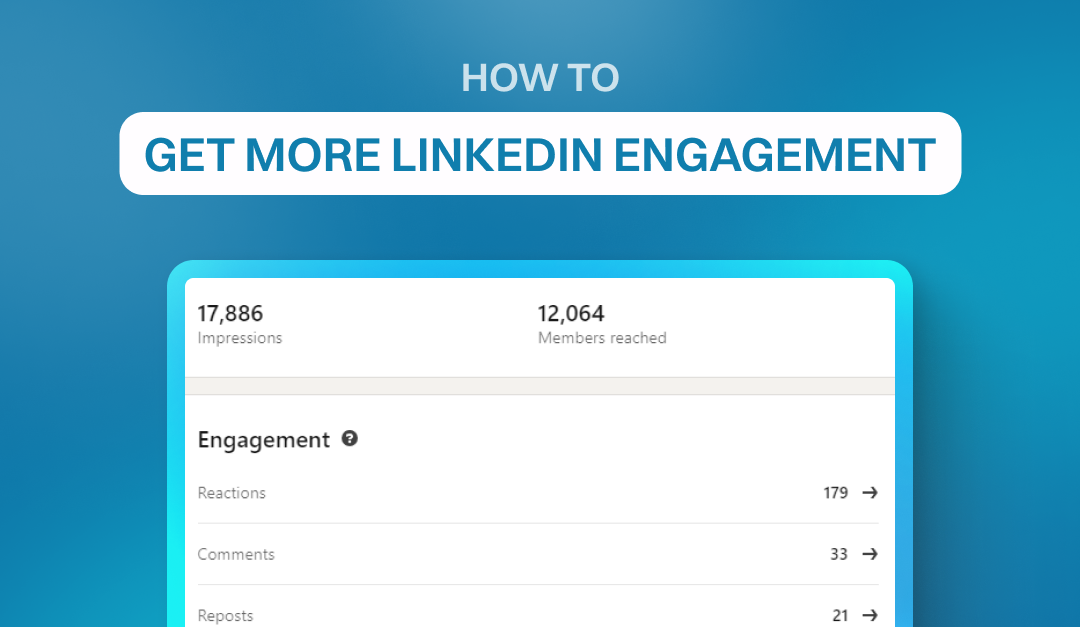Image resolution: width=1080 pixels, height=627 pixels.
Task: Click the HOW TO heading text
Action: [540, 77]
